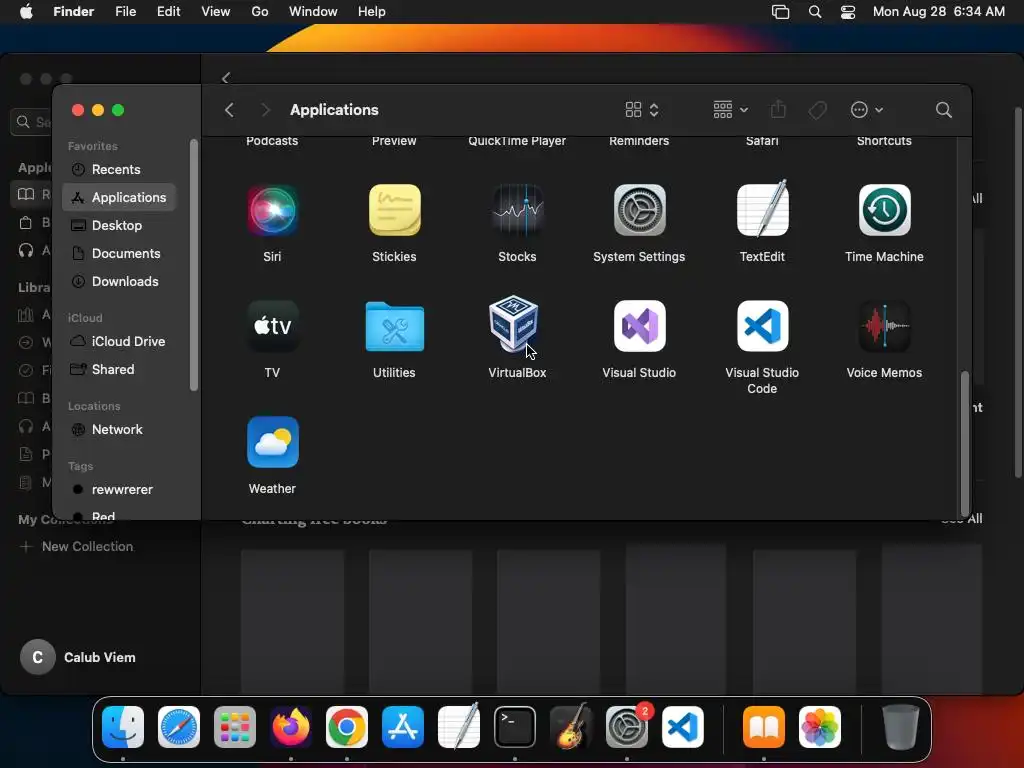Image resolution: width=1024 pixels, height=768 pixels.
Task: Click the Finder search magnifier icon
Action: [943, 110]
